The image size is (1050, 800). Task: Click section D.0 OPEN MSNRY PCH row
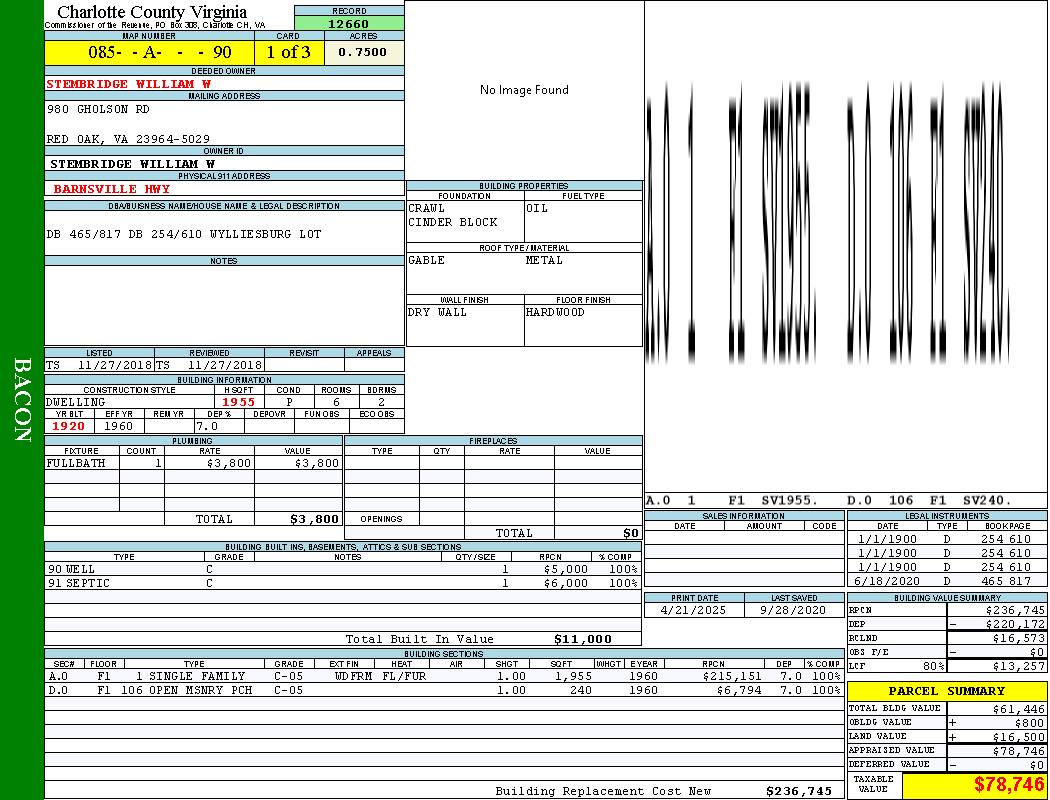click(x=445, y=690)
